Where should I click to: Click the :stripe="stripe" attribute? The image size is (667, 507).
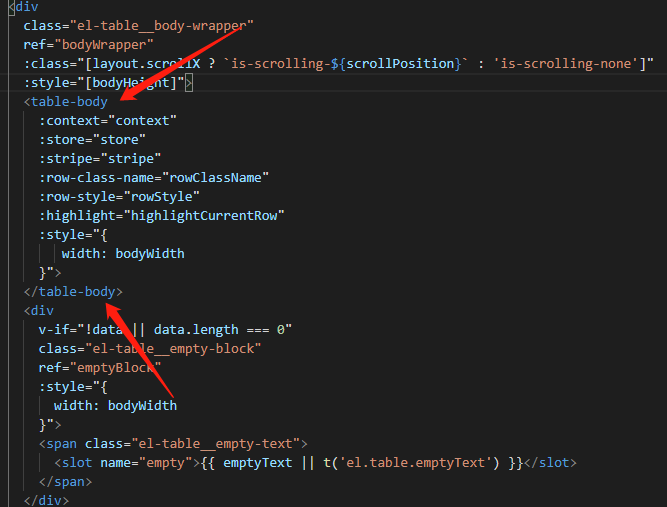tap(100, 159)
